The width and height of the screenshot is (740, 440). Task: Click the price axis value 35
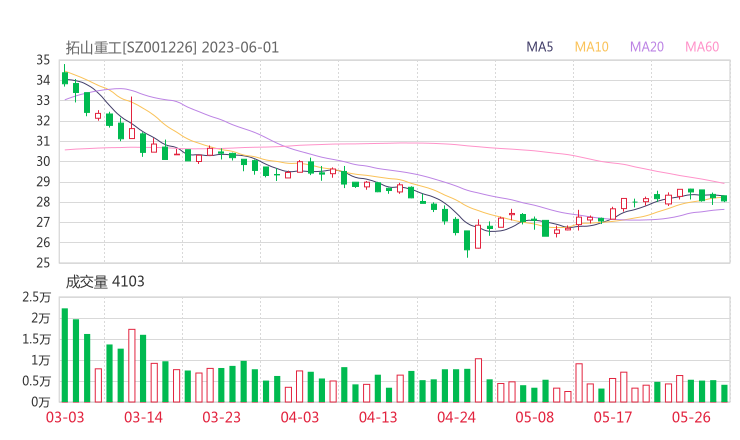[x=43, y=60]
